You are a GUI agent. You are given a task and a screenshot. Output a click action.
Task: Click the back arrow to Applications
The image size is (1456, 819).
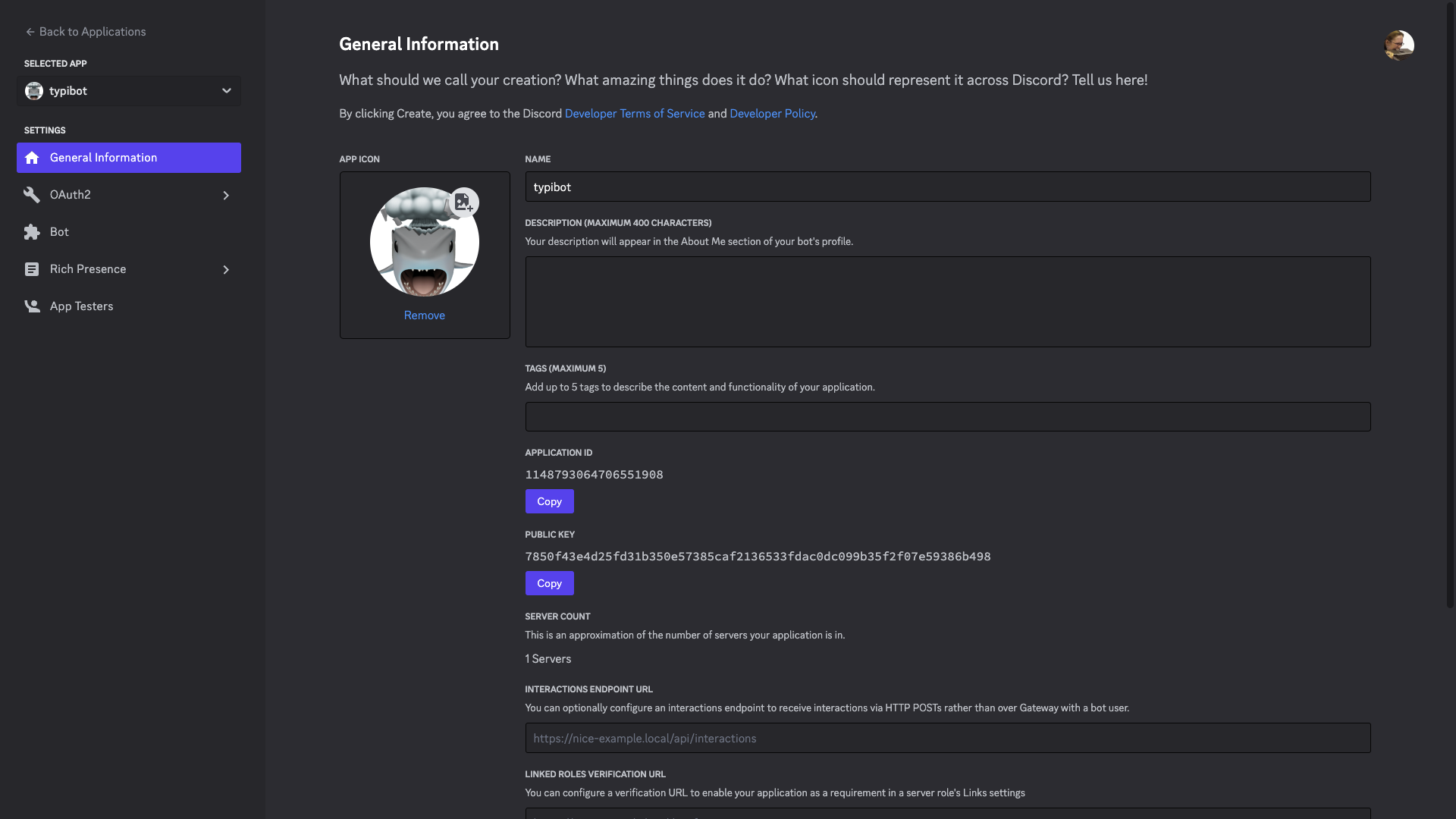point(30,32)
